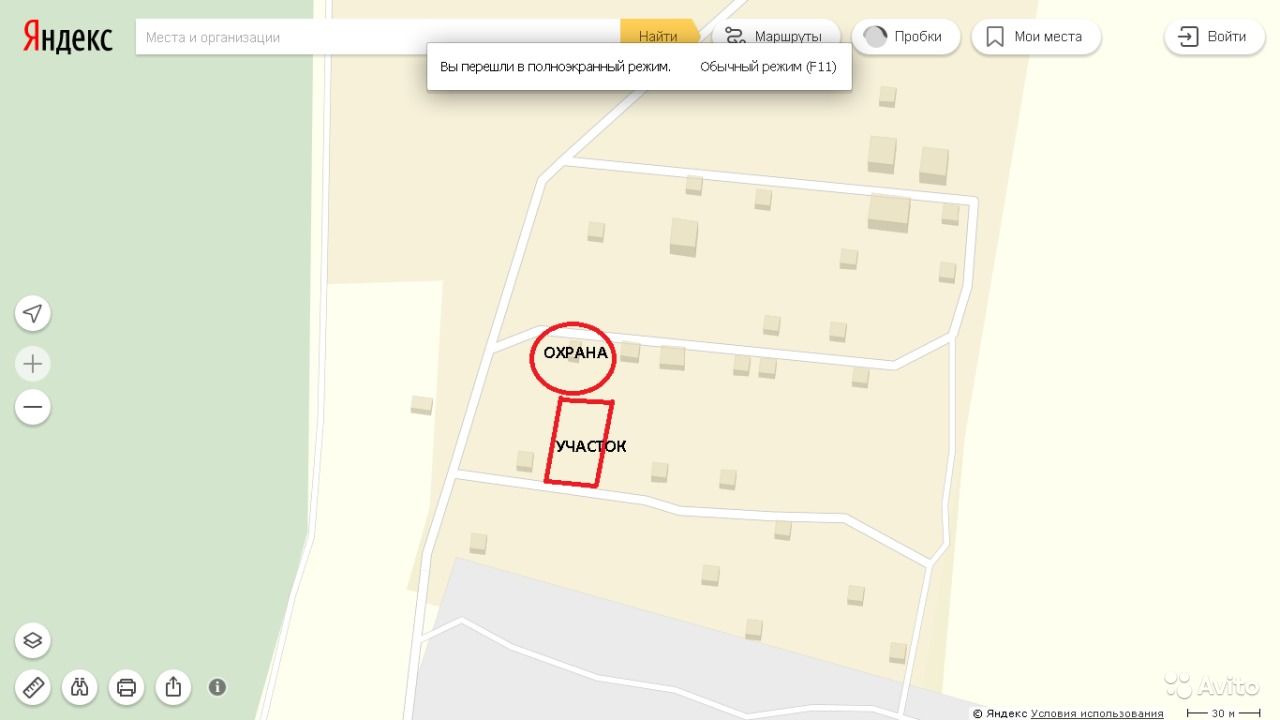Open Условия использования link
Image resolution: width=1280 pixels, height=720 pixels.
click(x=1097, y=714)
